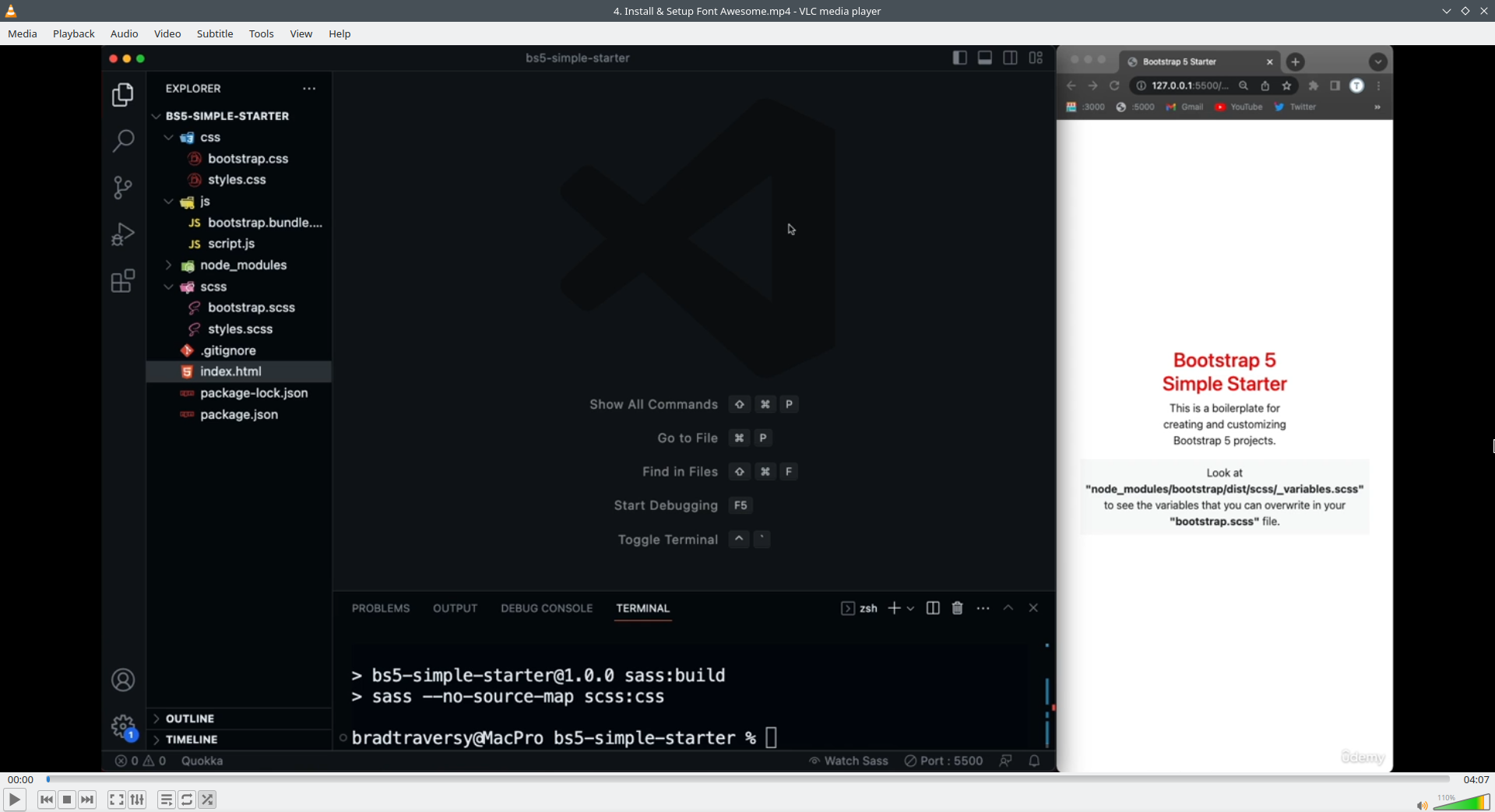Stop VLC playback
Image resolution: width=1495 pixels, height=812 pixels.
point(67,800)
